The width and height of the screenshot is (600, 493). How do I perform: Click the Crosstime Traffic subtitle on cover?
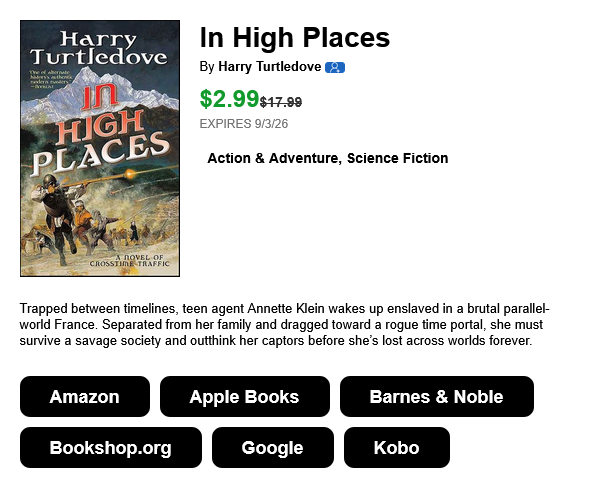click(129, 260)
